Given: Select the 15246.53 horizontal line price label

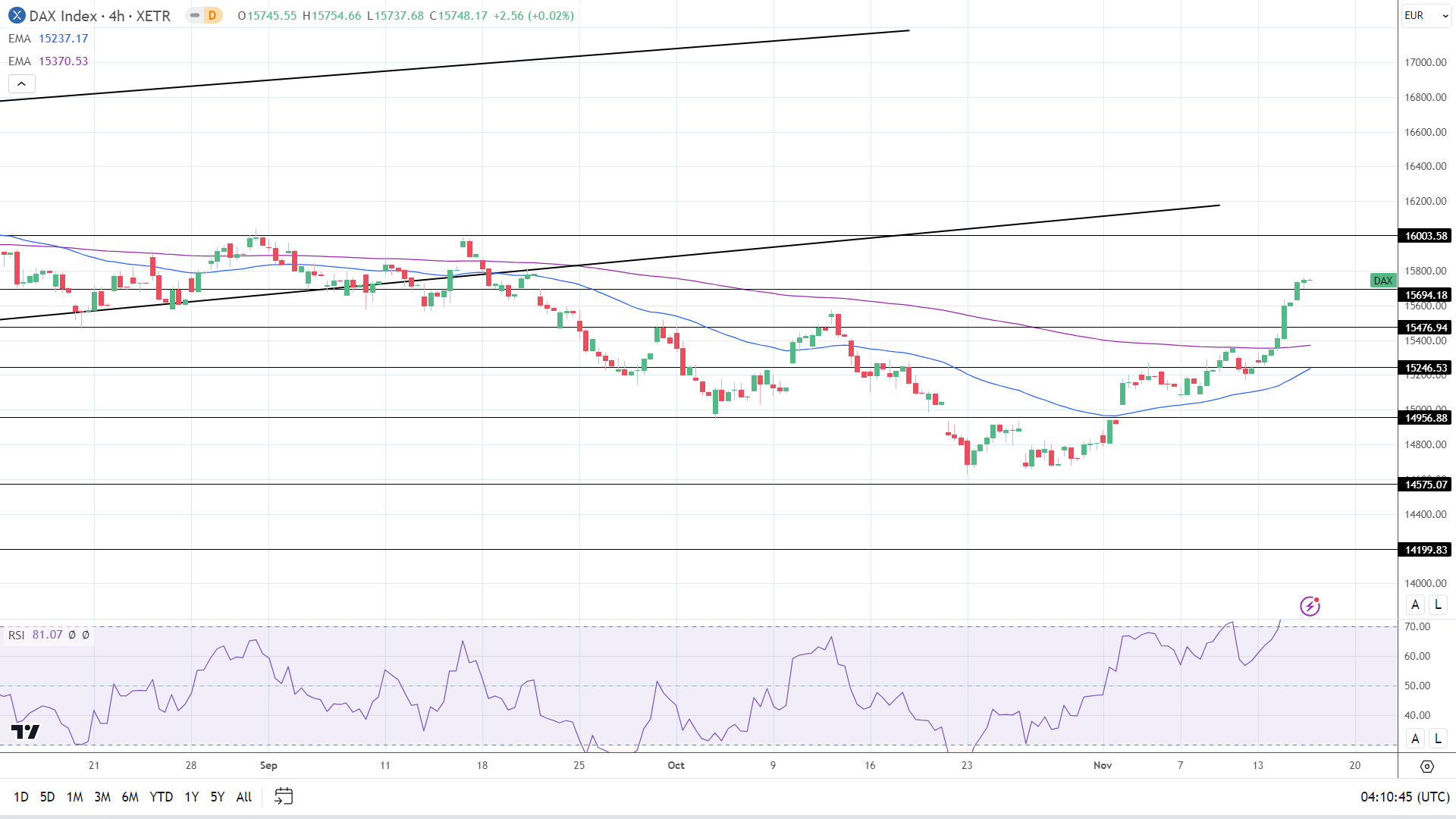Looking at the screenshot, I should click(1425, 368).
